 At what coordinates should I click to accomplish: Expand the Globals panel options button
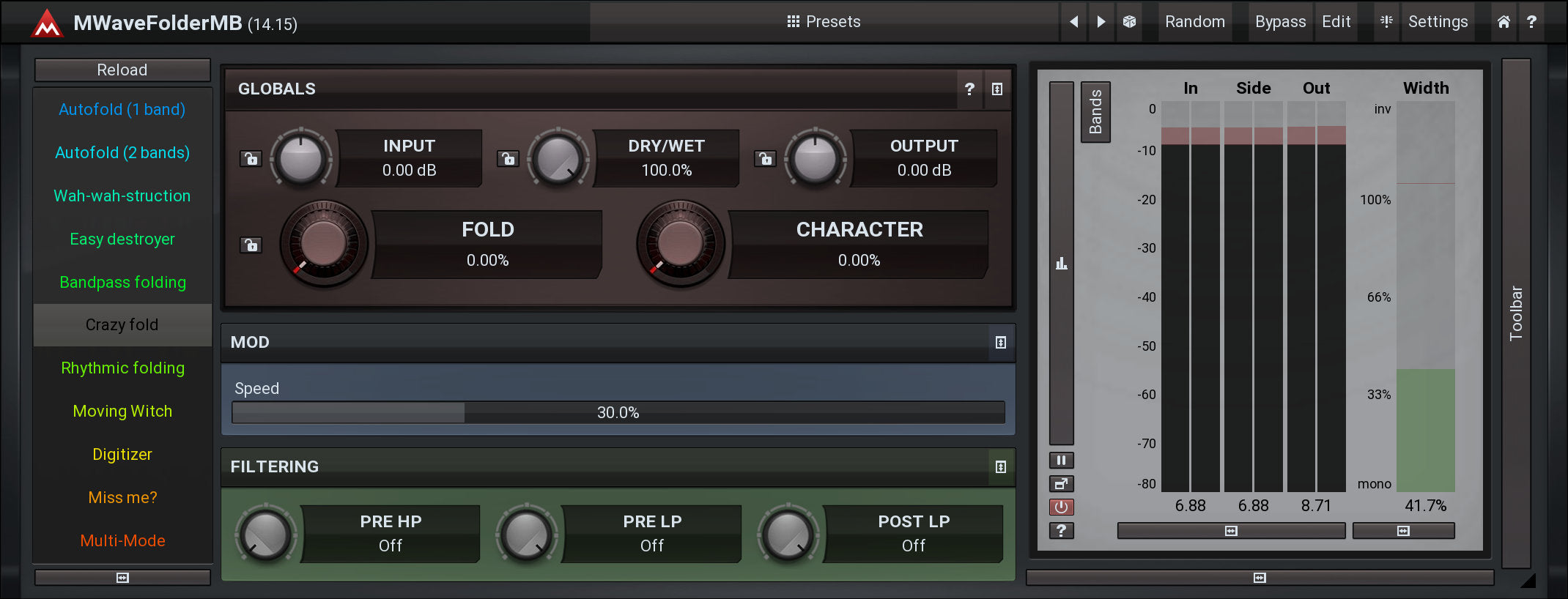coord(997,89)
